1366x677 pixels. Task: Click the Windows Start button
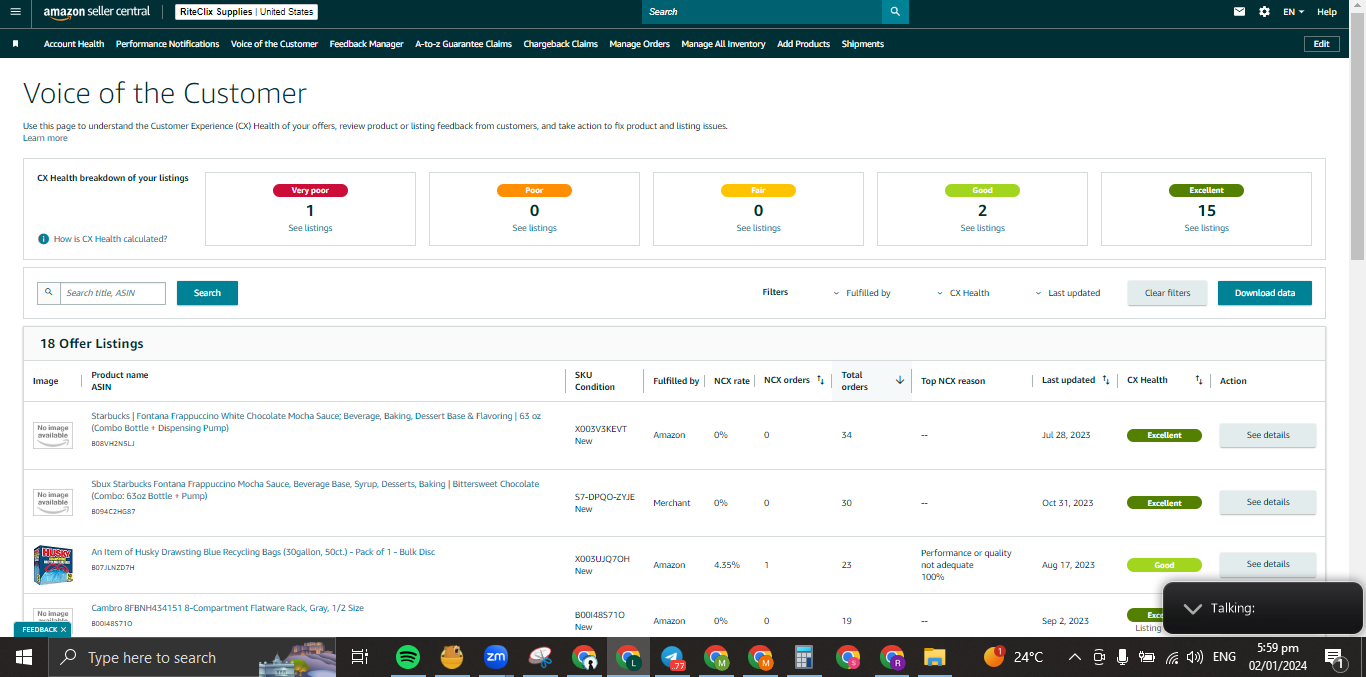24,657
